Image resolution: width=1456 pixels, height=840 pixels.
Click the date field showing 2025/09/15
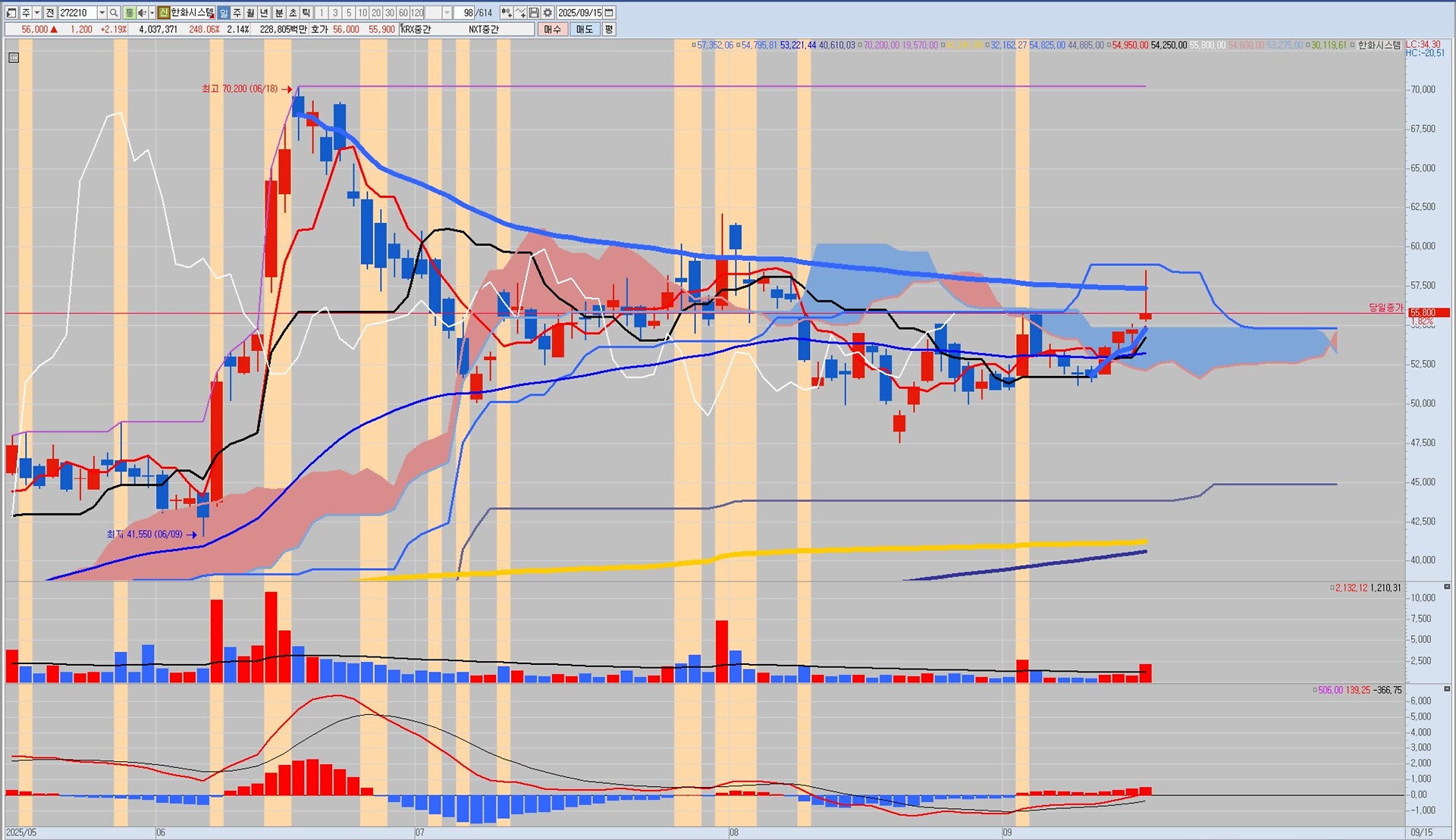[x=579, y=13]
